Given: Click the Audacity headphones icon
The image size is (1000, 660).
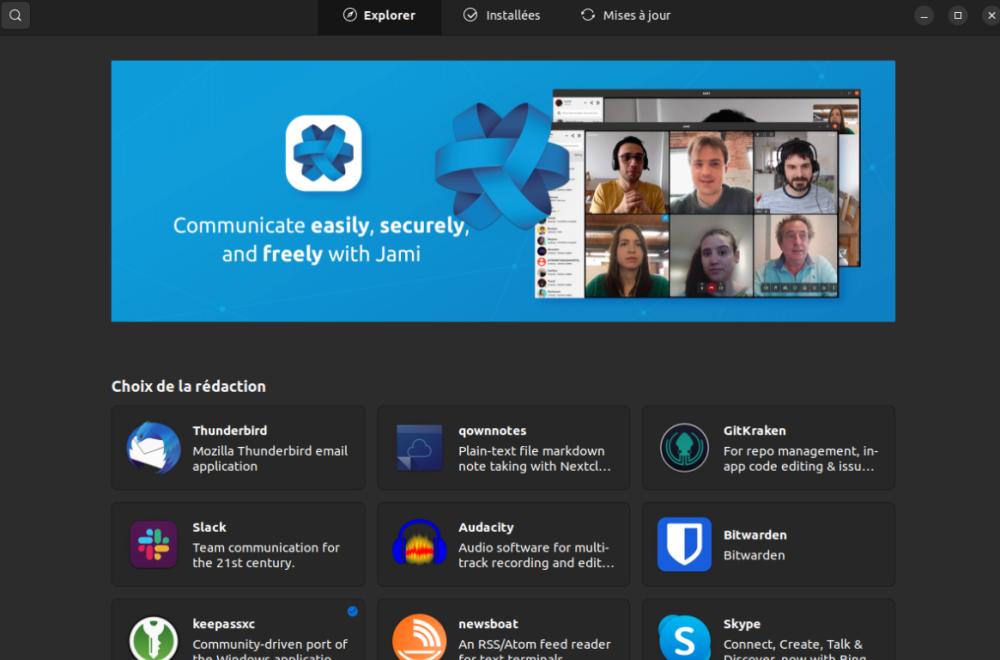Looking at the screenshot, I should pos(419,544).
